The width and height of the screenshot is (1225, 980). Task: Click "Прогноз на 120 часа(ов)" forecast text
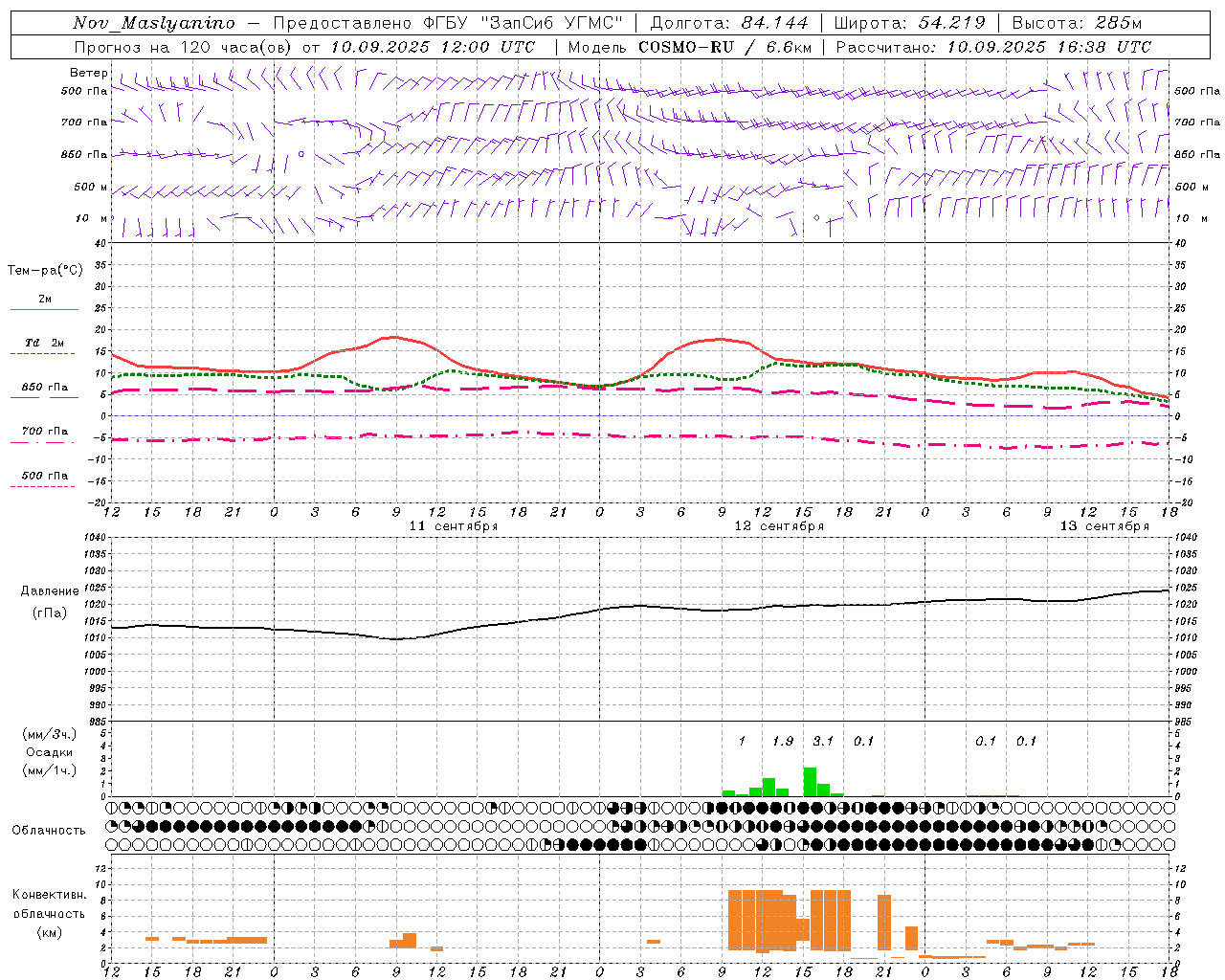(183, 47)
